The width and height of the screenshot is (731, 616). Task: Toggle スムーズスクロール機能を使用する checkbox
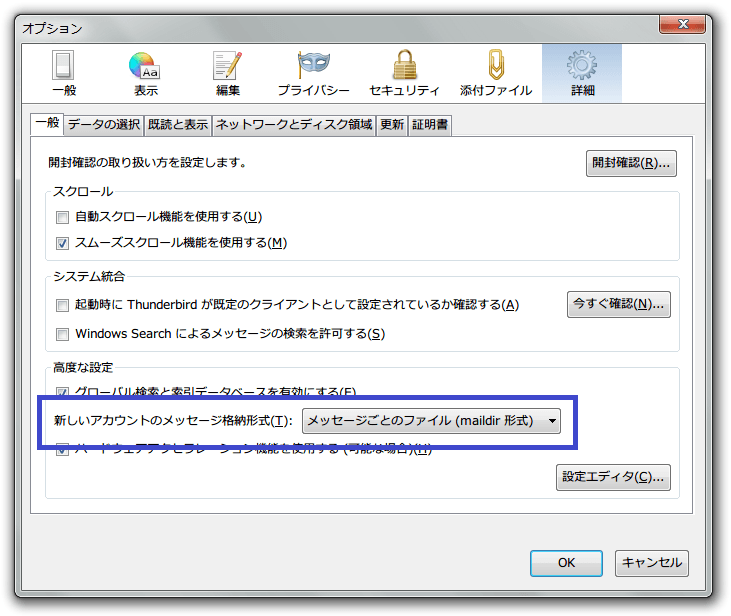coord(63,243)
